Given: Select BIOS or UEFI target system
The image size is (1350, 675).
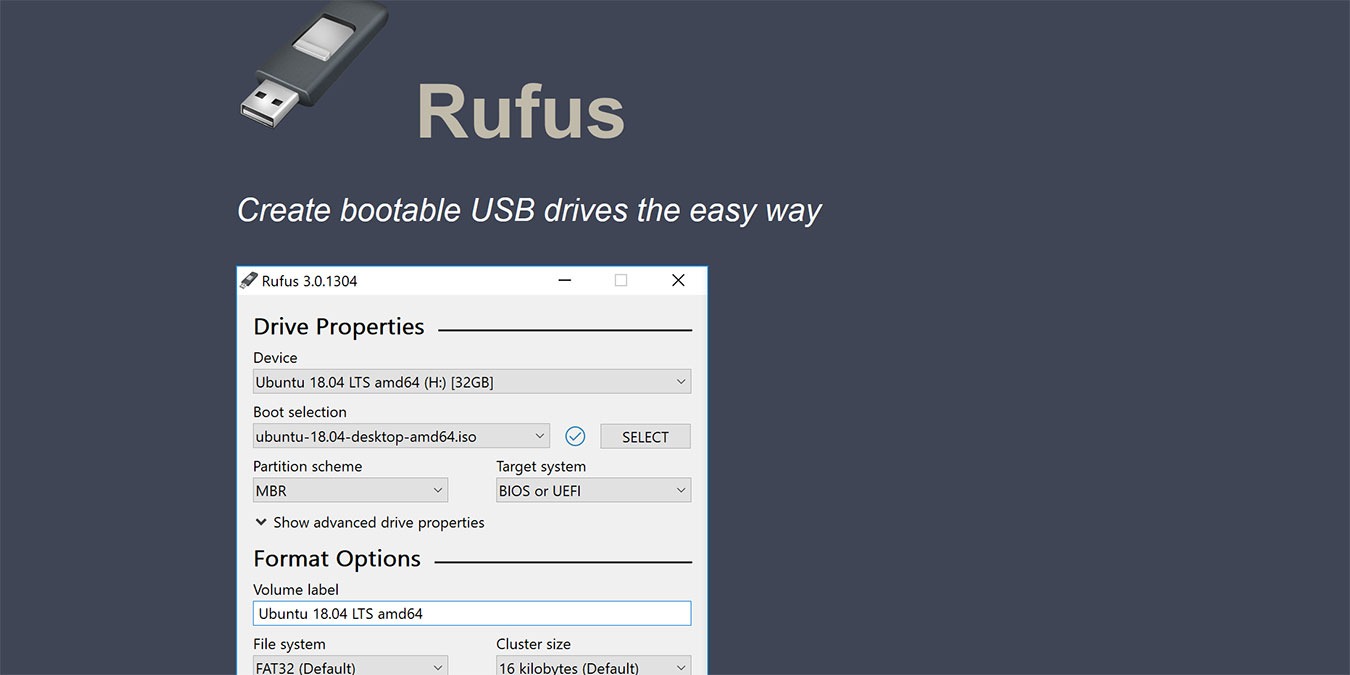Looking at the screenshot, I should pyautogui.click(x=580, y=490).
